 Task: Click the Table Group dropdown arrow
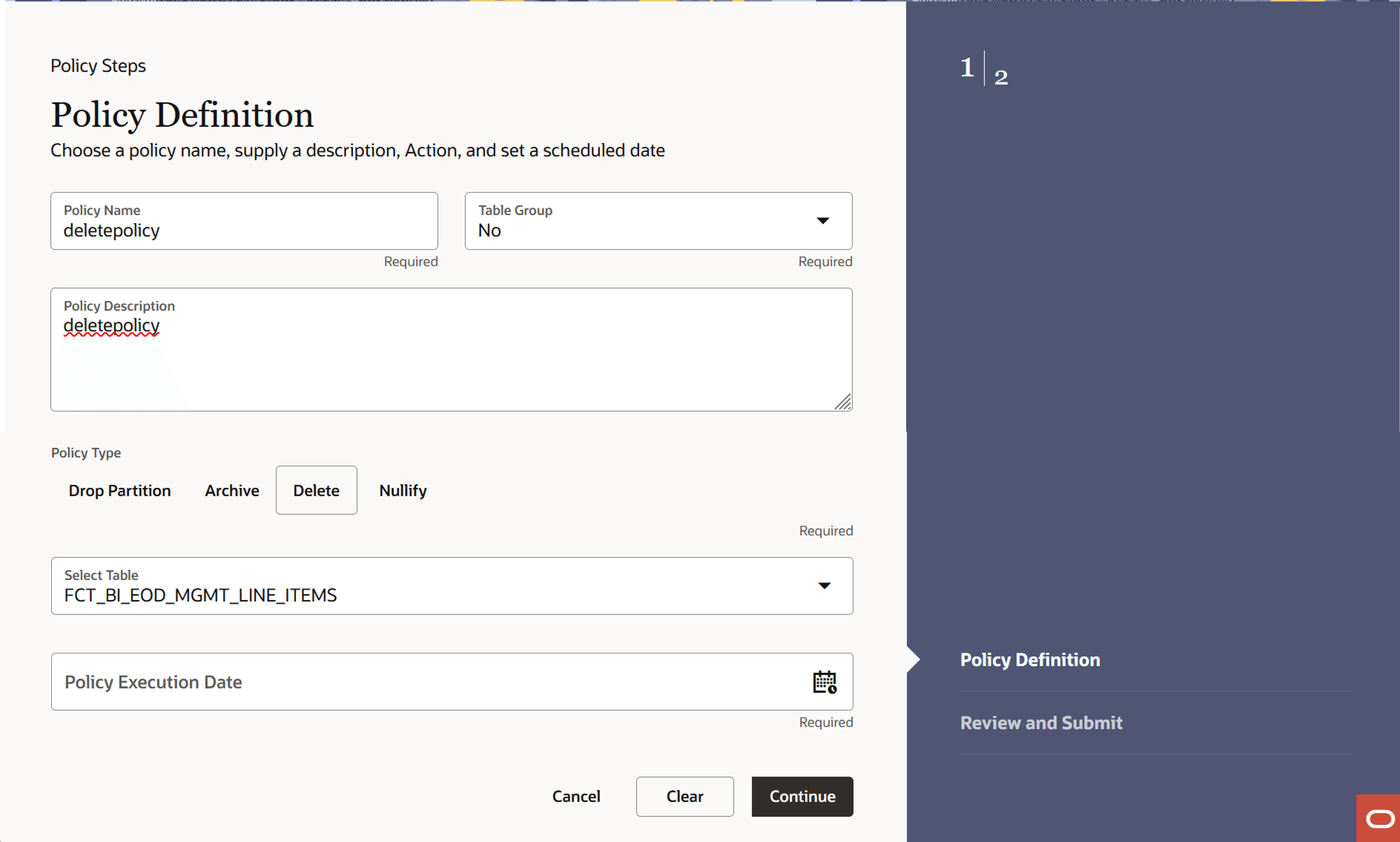click(x=823, y=221)
